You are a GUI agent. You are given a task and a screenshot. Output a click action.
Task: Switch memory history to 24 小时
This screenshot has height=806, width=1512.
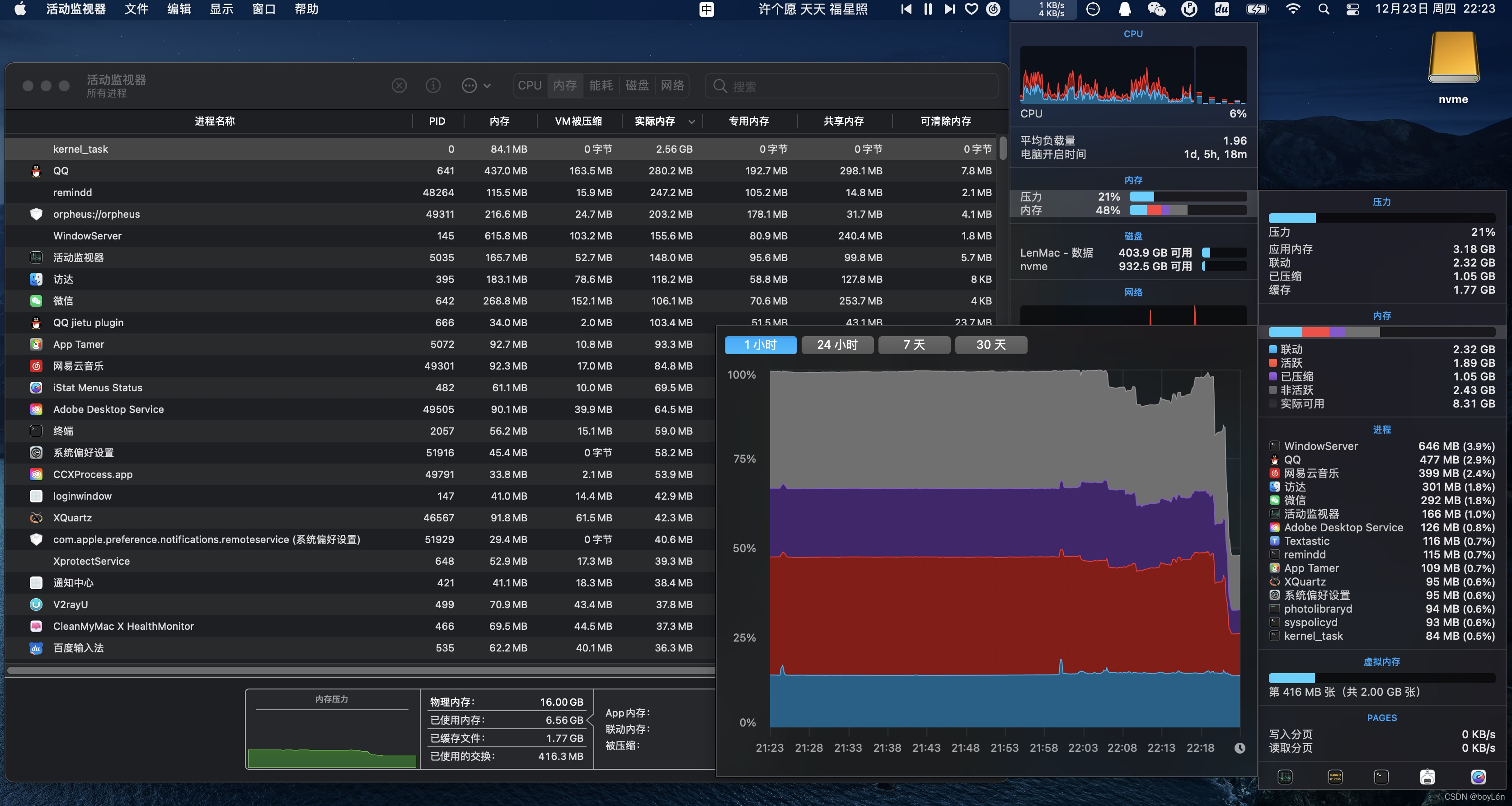click(838, 345)
